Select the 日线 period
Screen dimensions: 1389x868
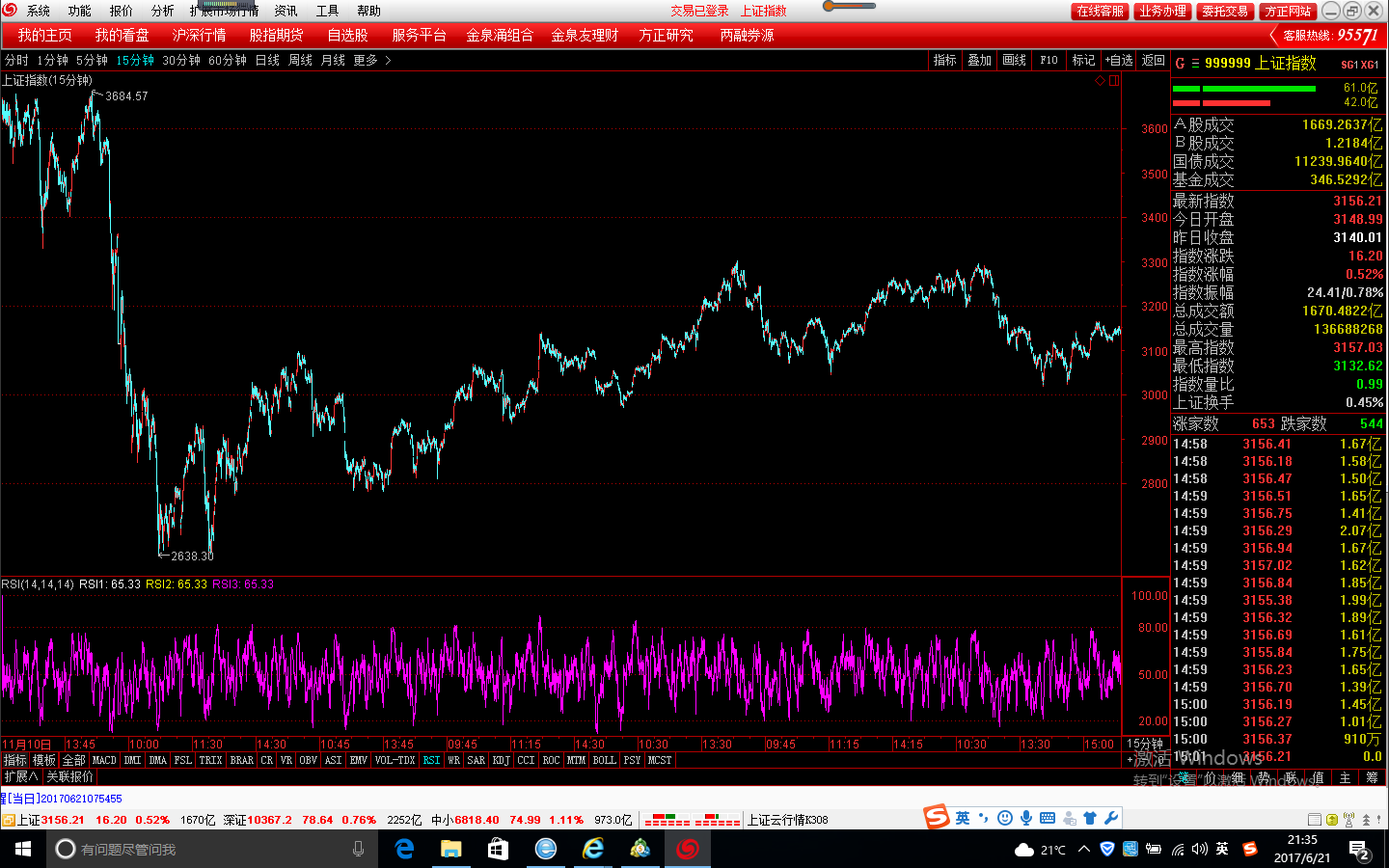coord(268,60)
